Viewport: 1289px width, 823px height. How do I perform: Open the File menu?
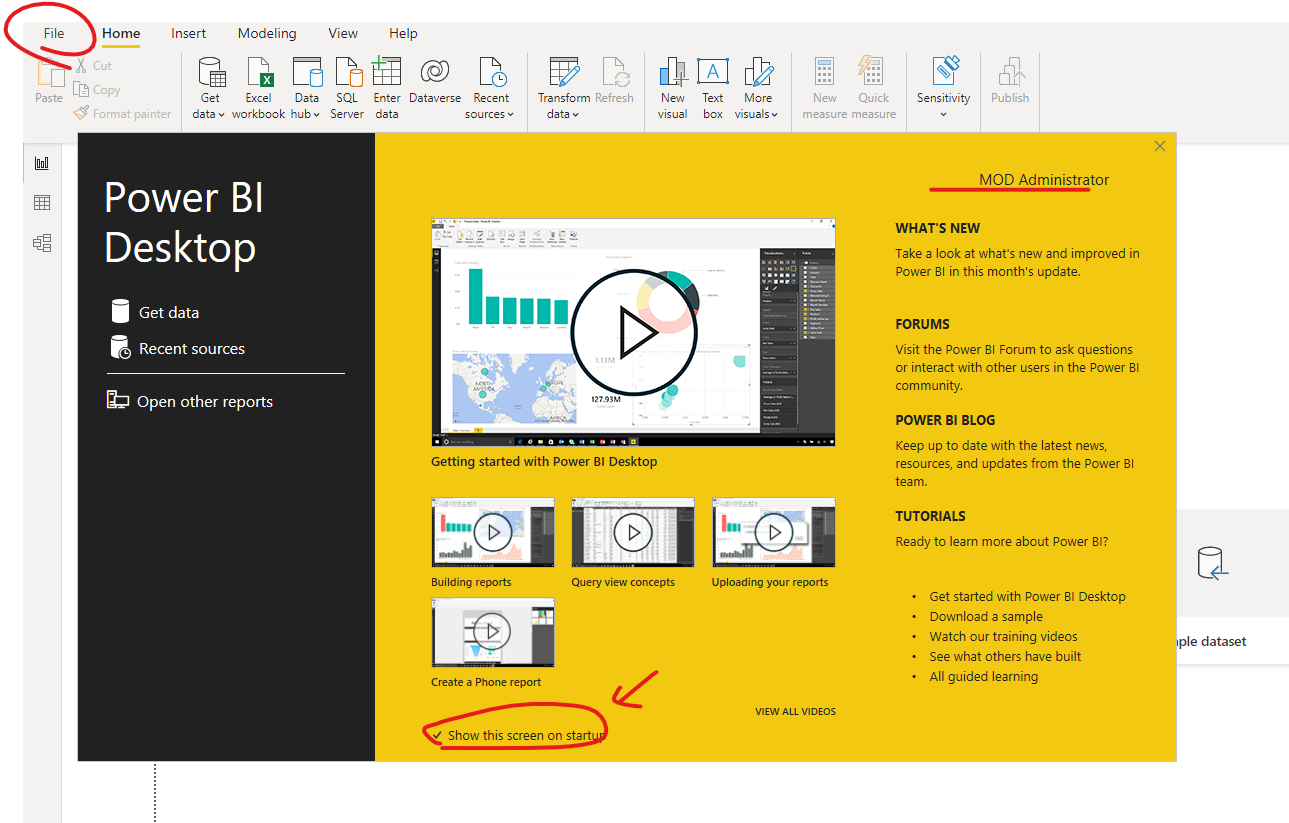[54, 33]
